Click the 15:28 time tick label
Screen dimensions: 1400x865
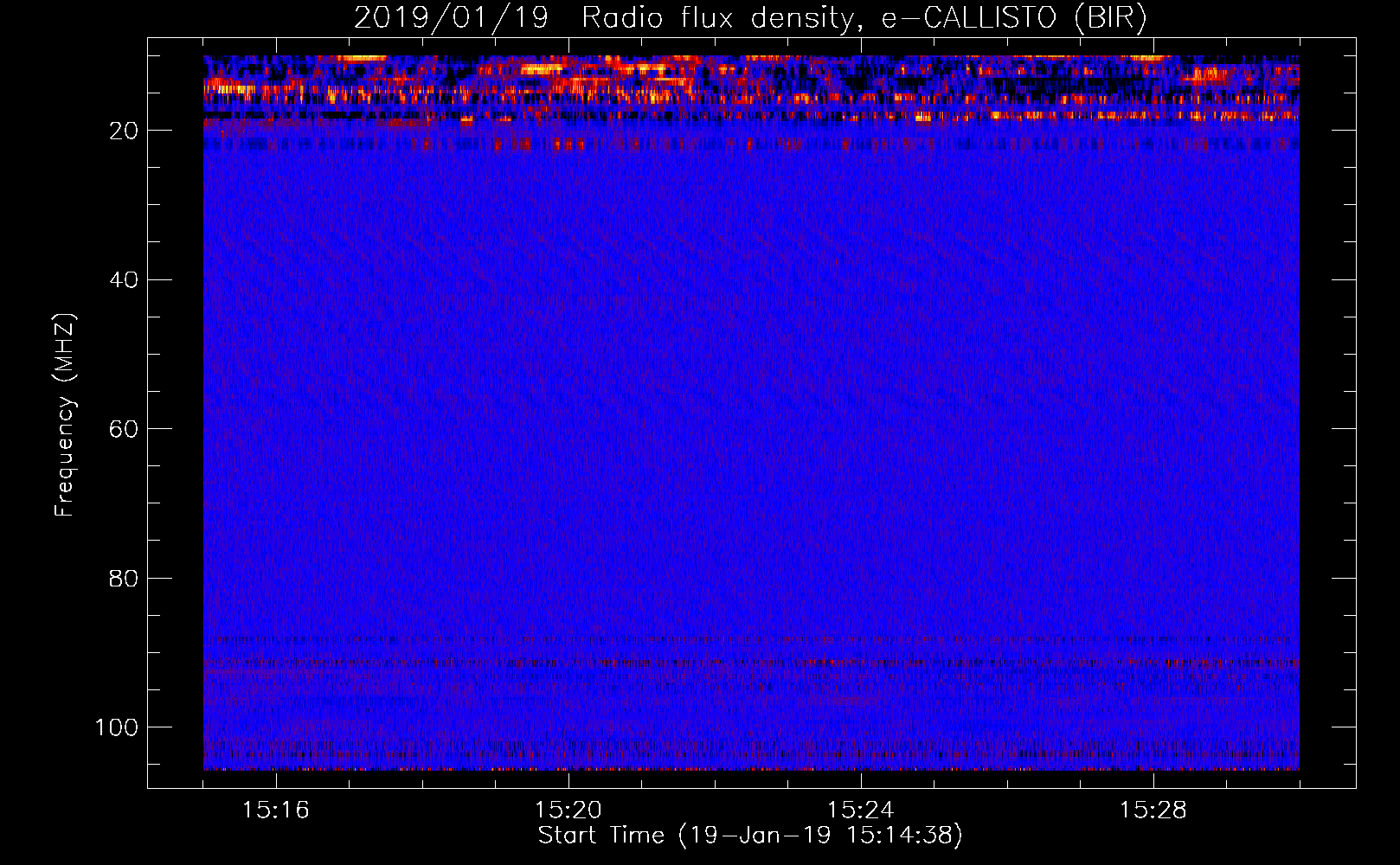(1153, 811)
